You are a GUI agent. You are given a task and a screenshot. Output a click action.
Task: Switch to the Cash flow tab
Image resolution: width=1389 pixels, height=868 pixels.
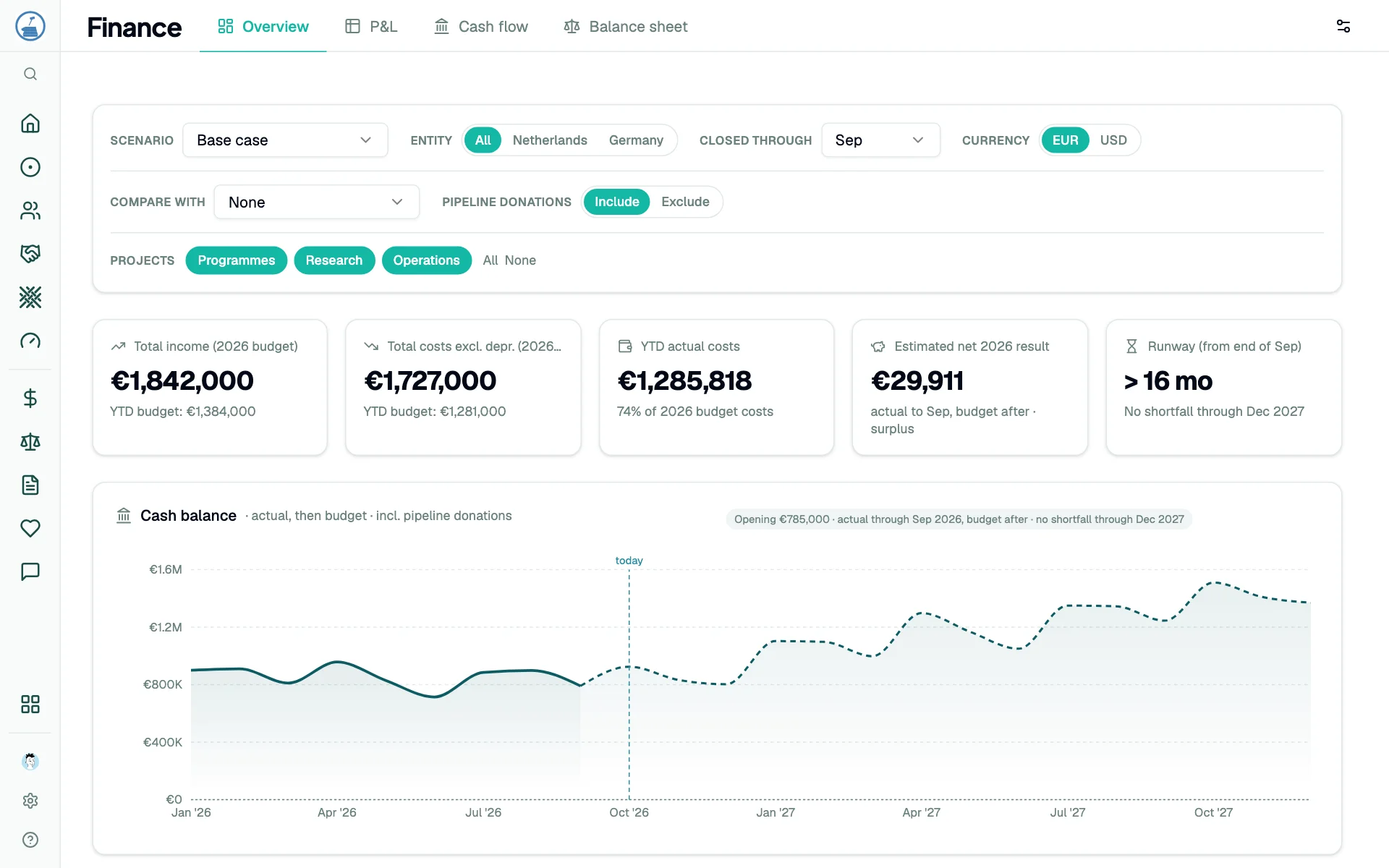click(481, 27)
